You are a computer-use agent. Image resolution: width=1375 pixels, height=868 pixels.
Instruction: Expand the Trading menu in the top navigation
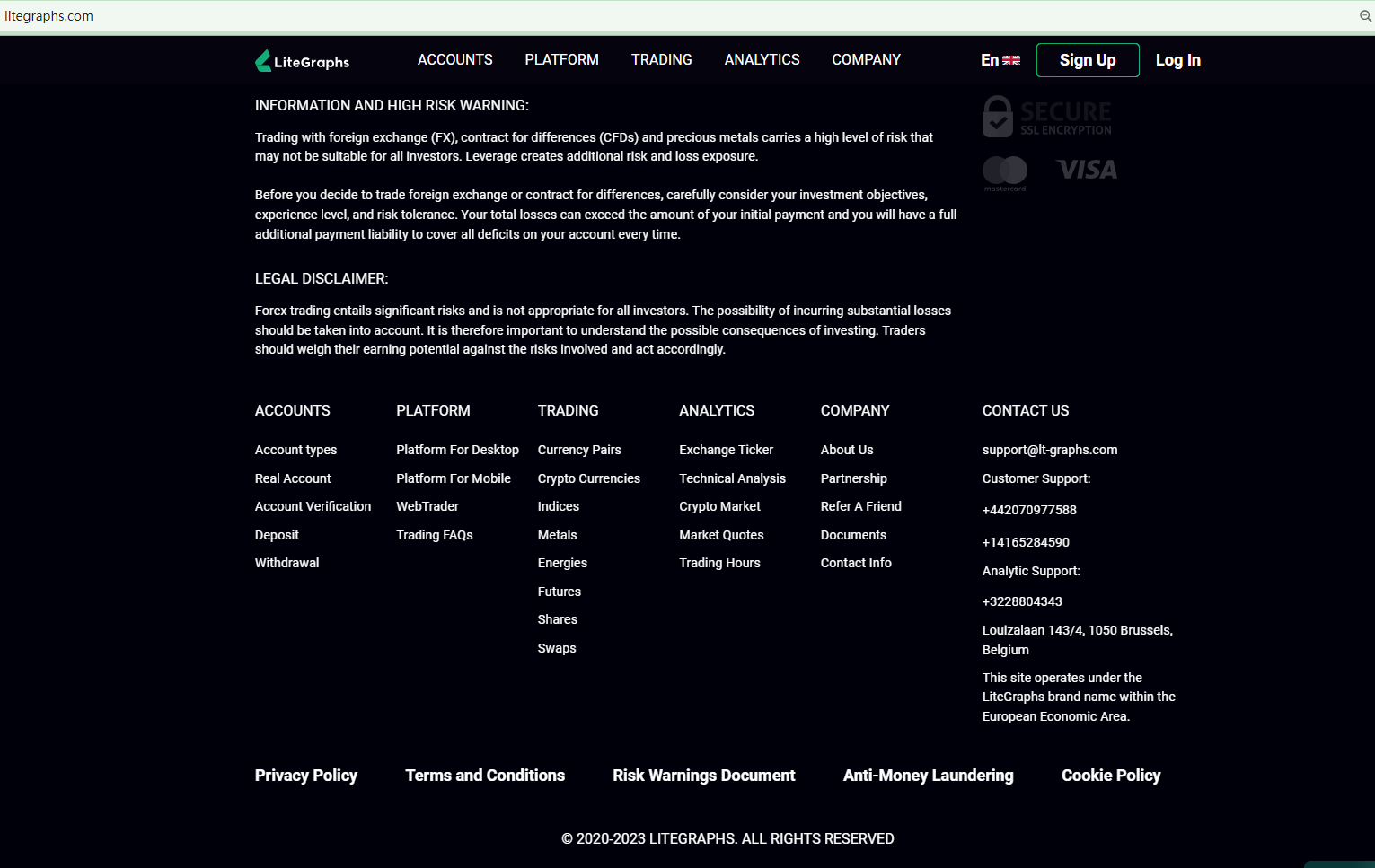click(x=661, y=59)
